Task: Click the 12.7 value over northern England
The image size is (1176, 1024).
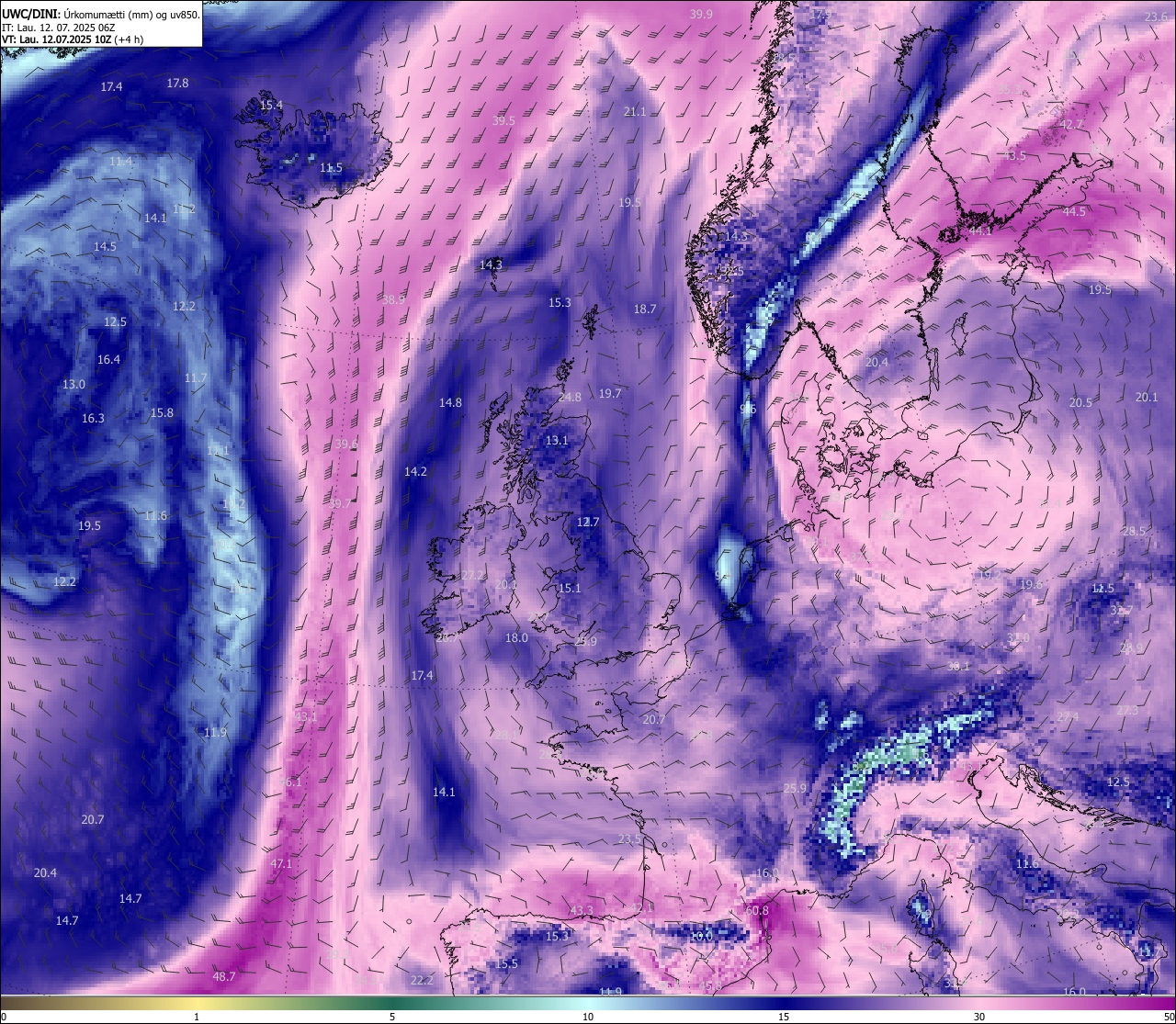Action: [588, 522]
